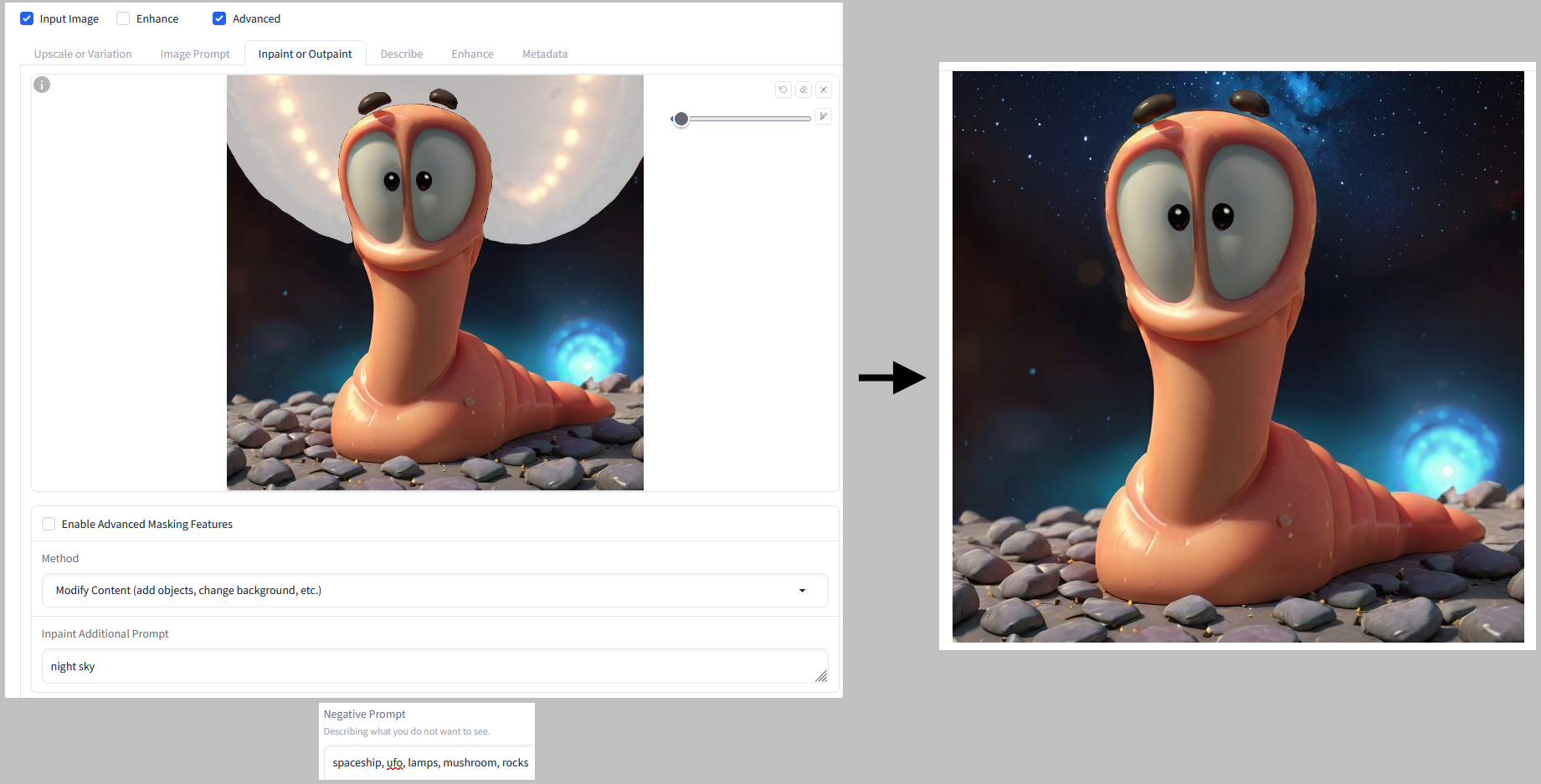
Task: Click the "Method" label
Action: [x=60, y=558]
